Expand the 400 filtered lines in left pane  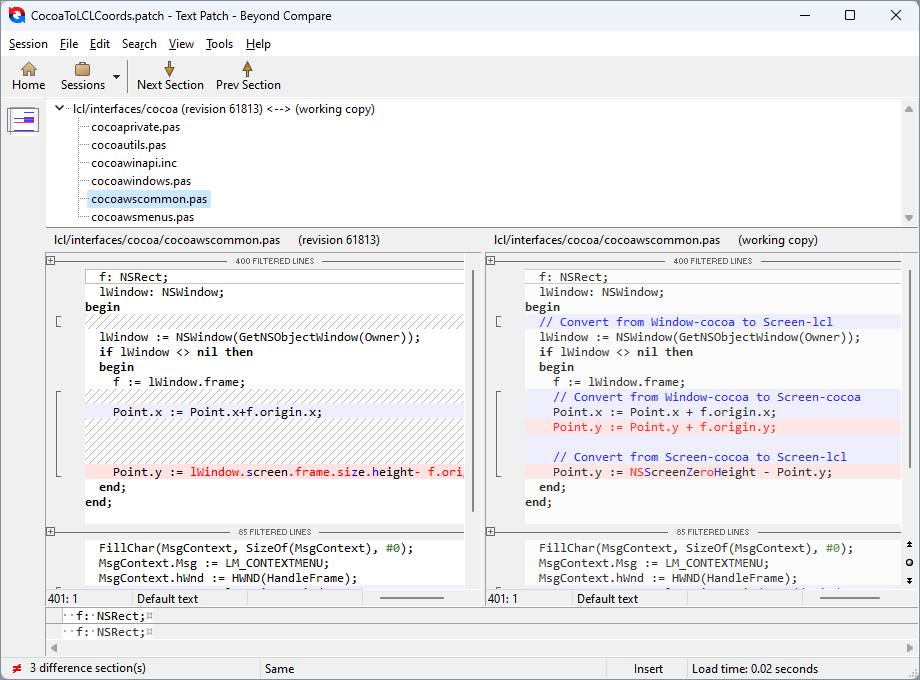pyautogui.click(x=50, y=261)
